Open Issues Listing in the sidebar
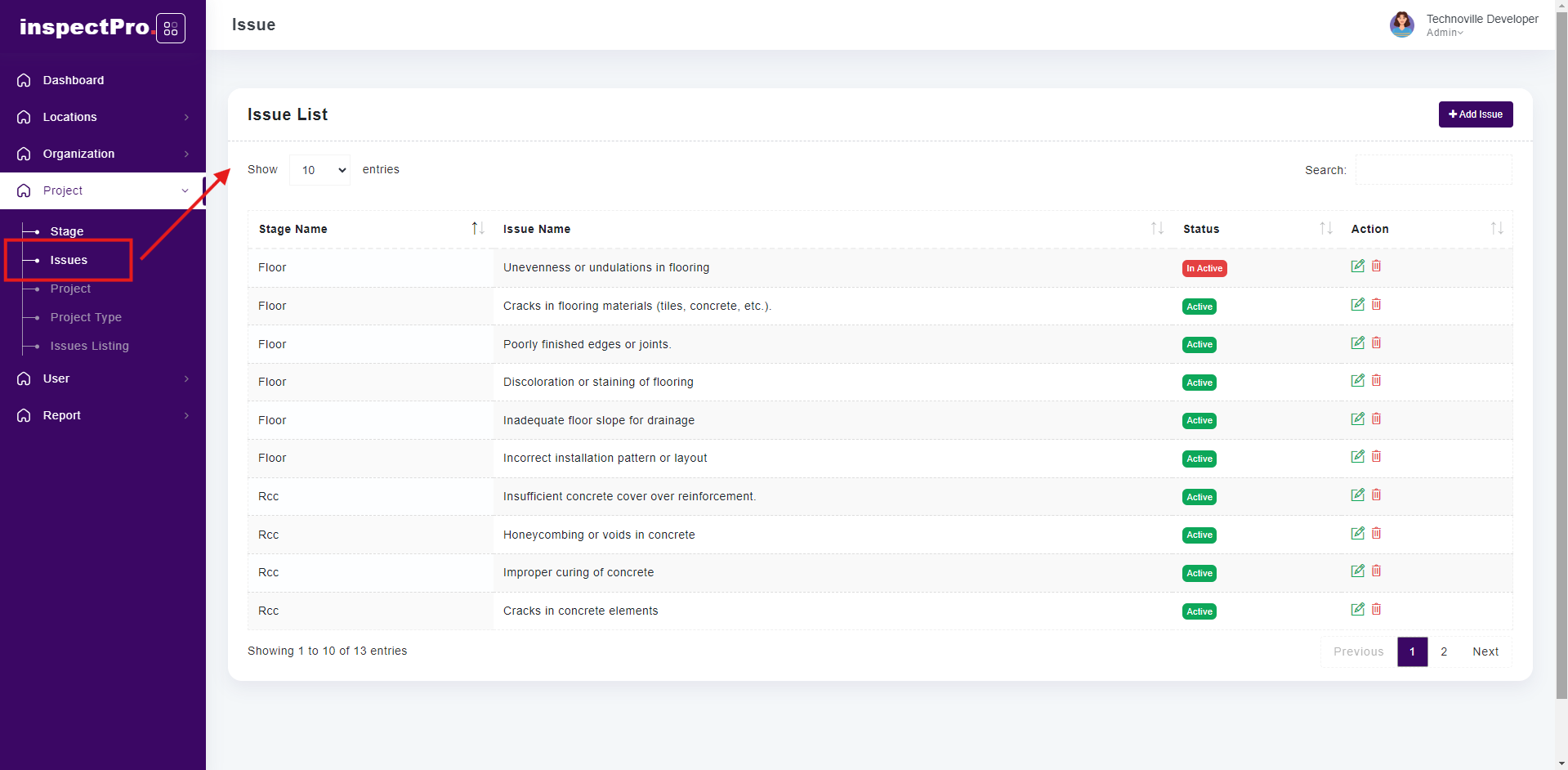 click(x=89, y=346)
